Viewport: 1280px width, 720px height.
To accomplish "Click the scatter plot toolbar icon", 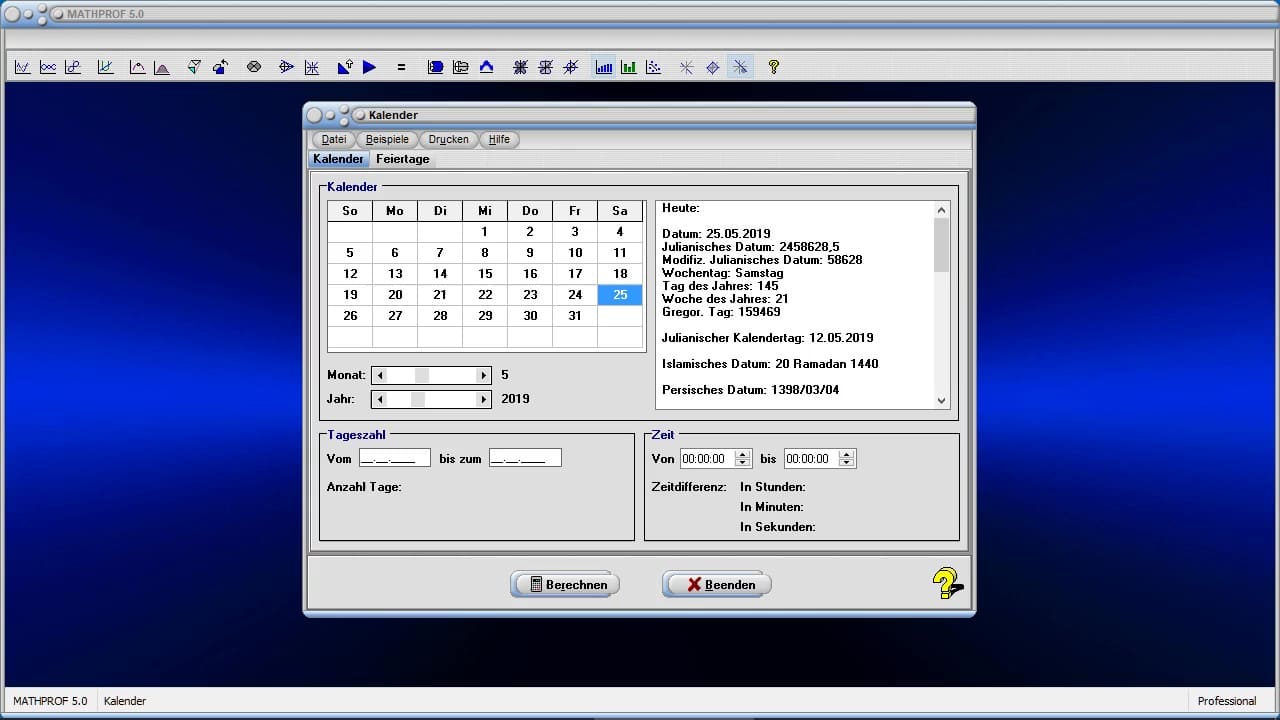I will coord(653,67).
